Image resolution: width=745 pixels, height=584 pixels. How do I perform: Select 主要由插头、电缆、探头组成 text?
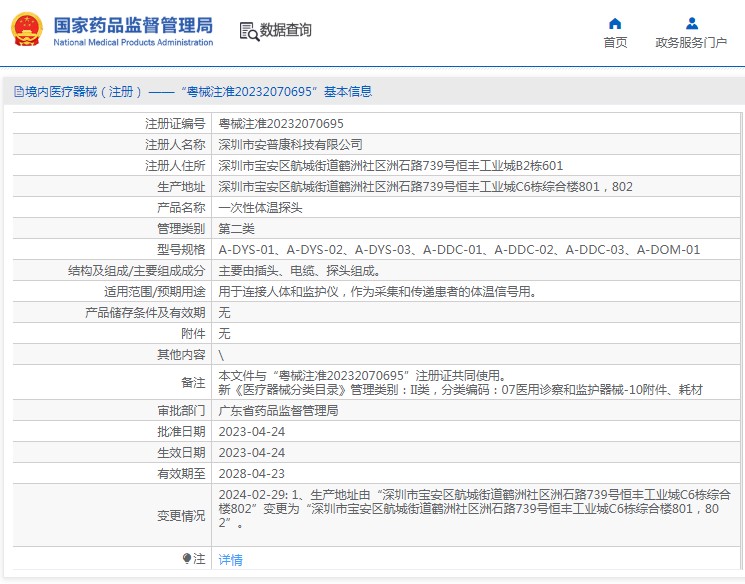[x=299, y=271]
